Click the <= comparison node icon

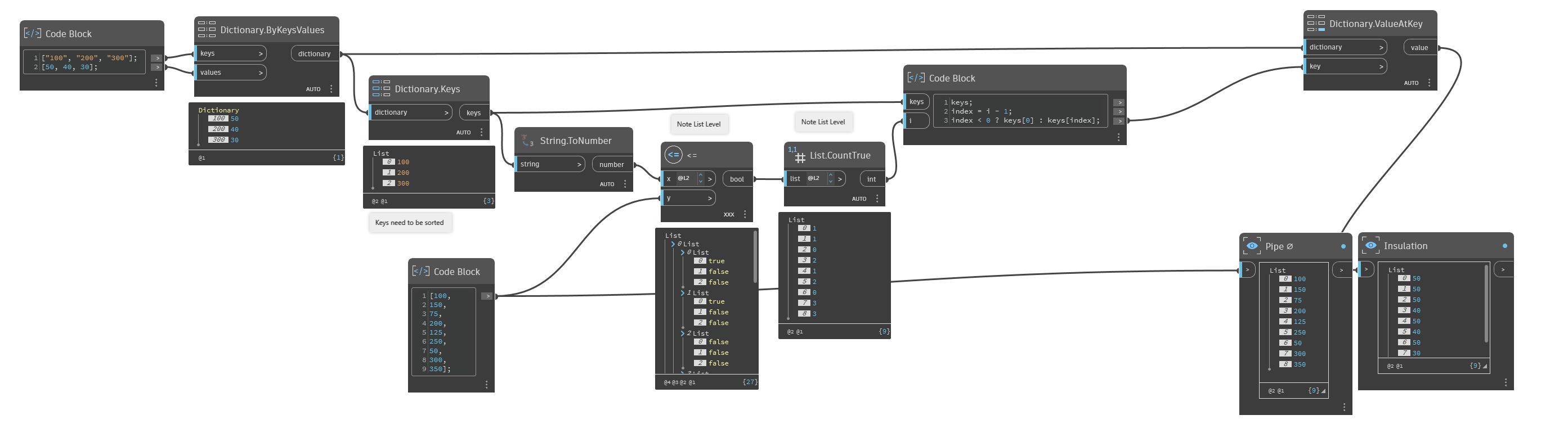673,155
